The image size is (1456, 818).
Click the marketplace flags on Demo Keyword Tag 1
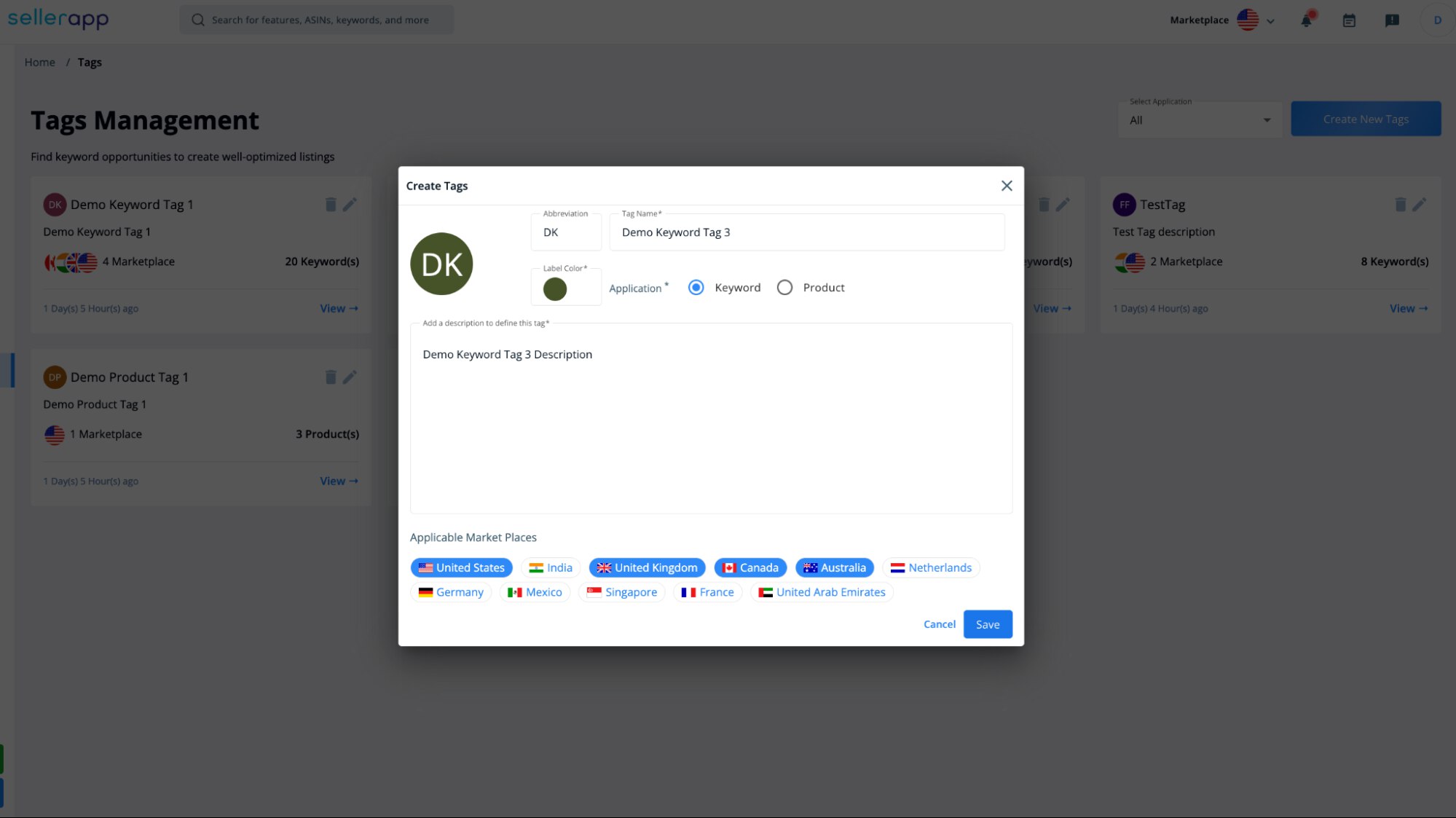[71, 262]
